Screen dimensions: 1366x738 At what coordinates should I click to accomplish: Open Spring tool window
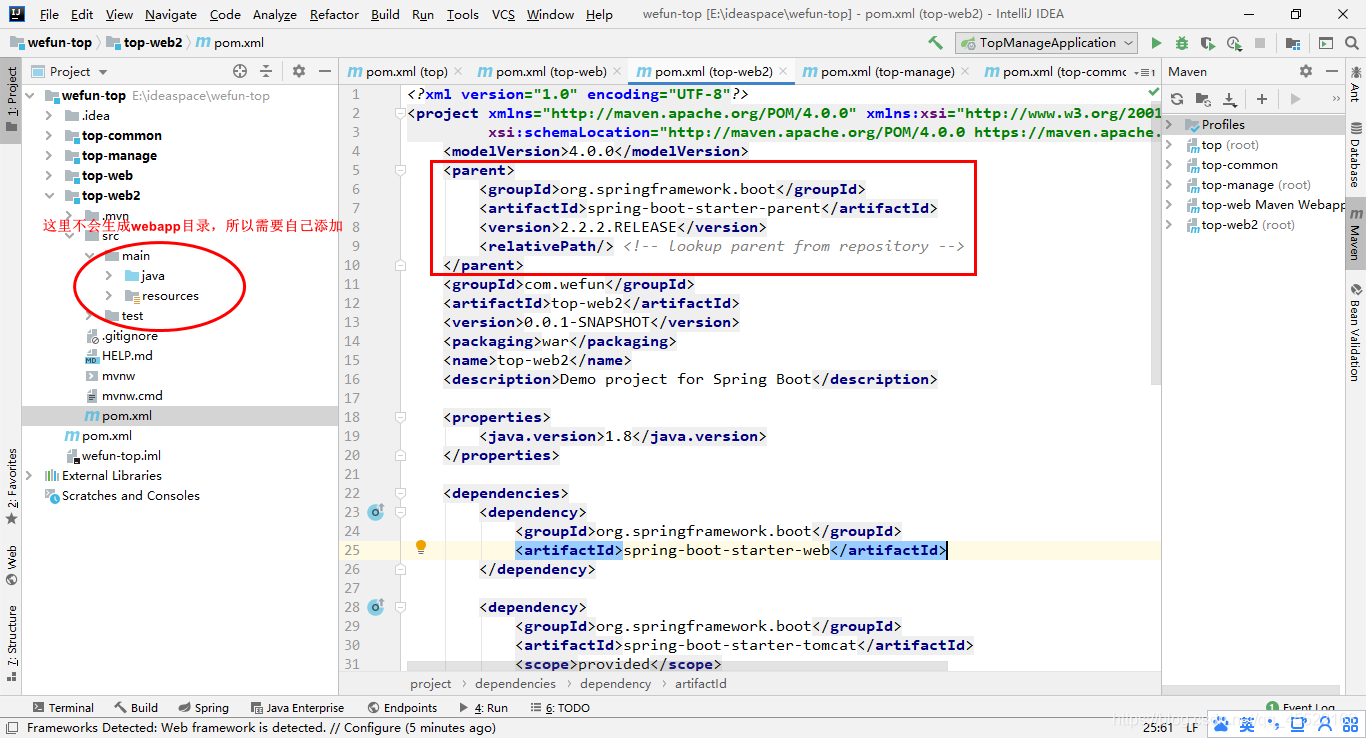pyautogui.click(x=203, y=708)
